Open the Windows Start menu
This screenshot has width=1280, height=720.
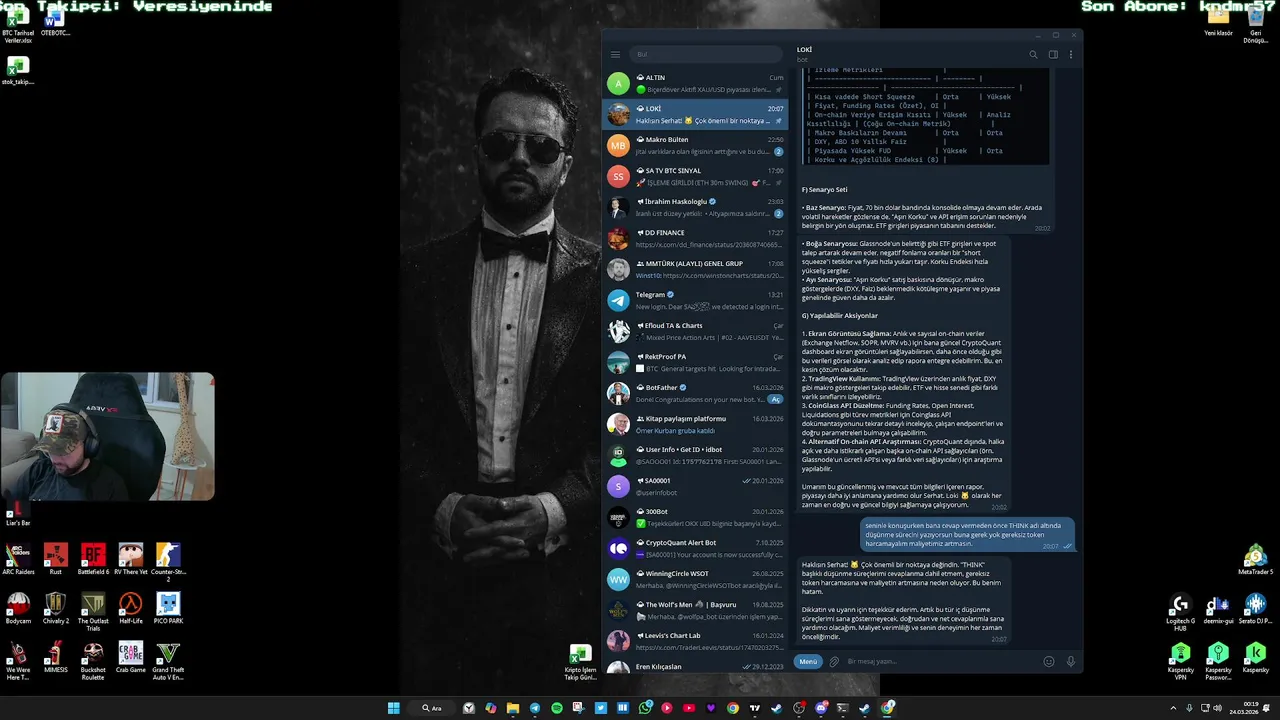tap(394, 708)
